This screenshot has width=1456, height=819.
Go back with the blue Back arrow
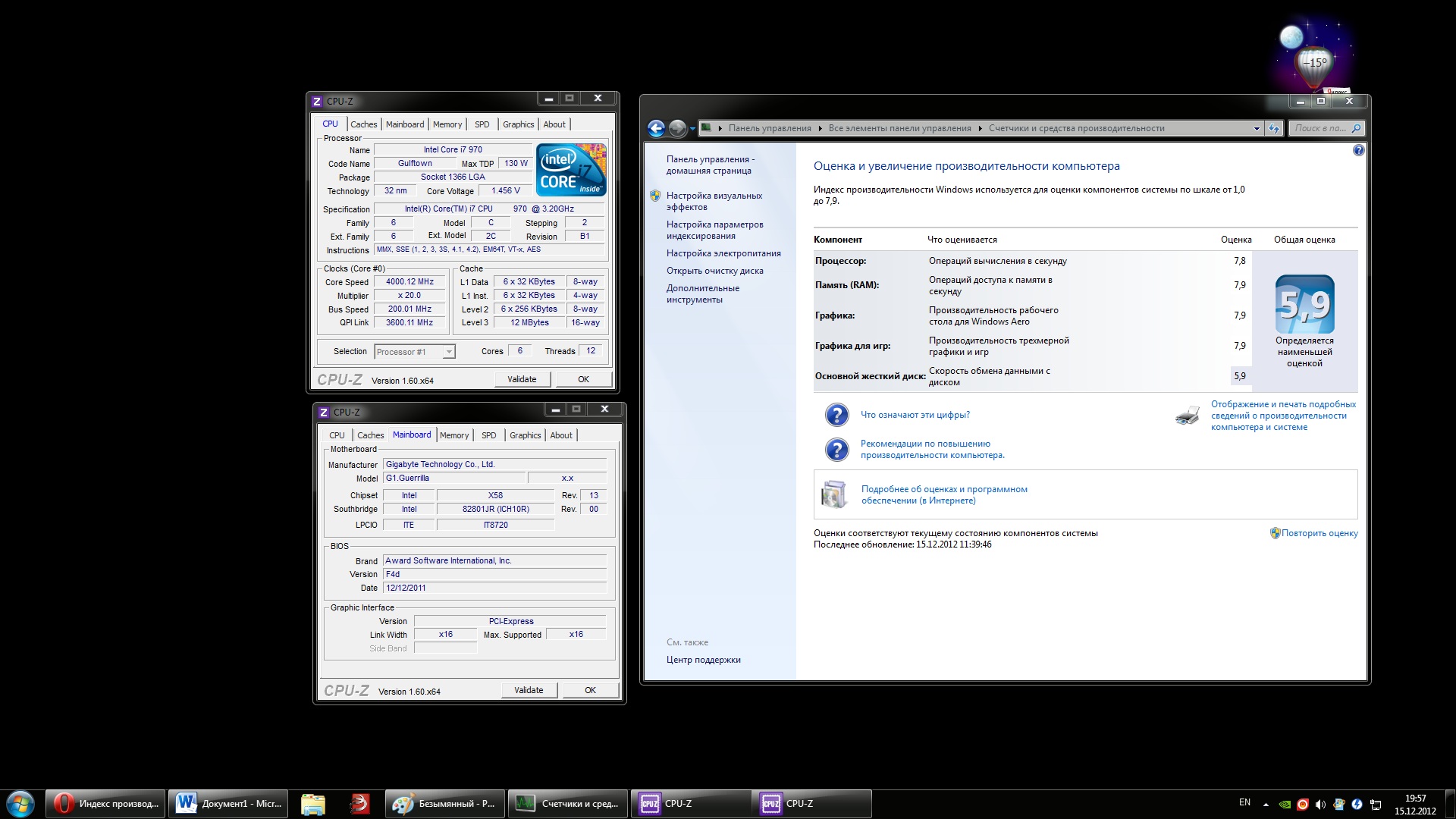click(x=656, y=129)
